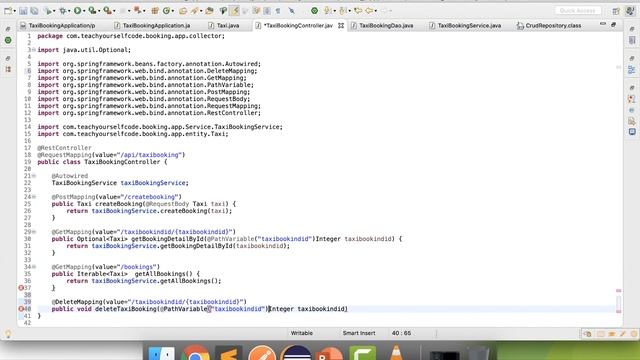This screenshot has width=640, height=360.
Task: Open Google Chrome from the Dock
Action: [195, 353]
